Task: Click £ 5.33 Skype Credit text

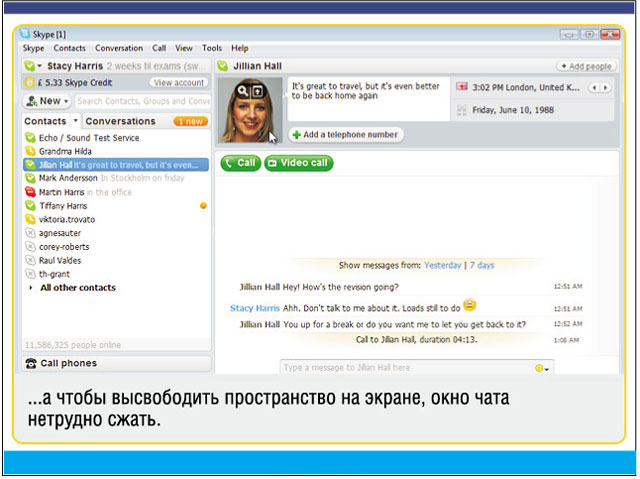Action: [x=75, y=82]
